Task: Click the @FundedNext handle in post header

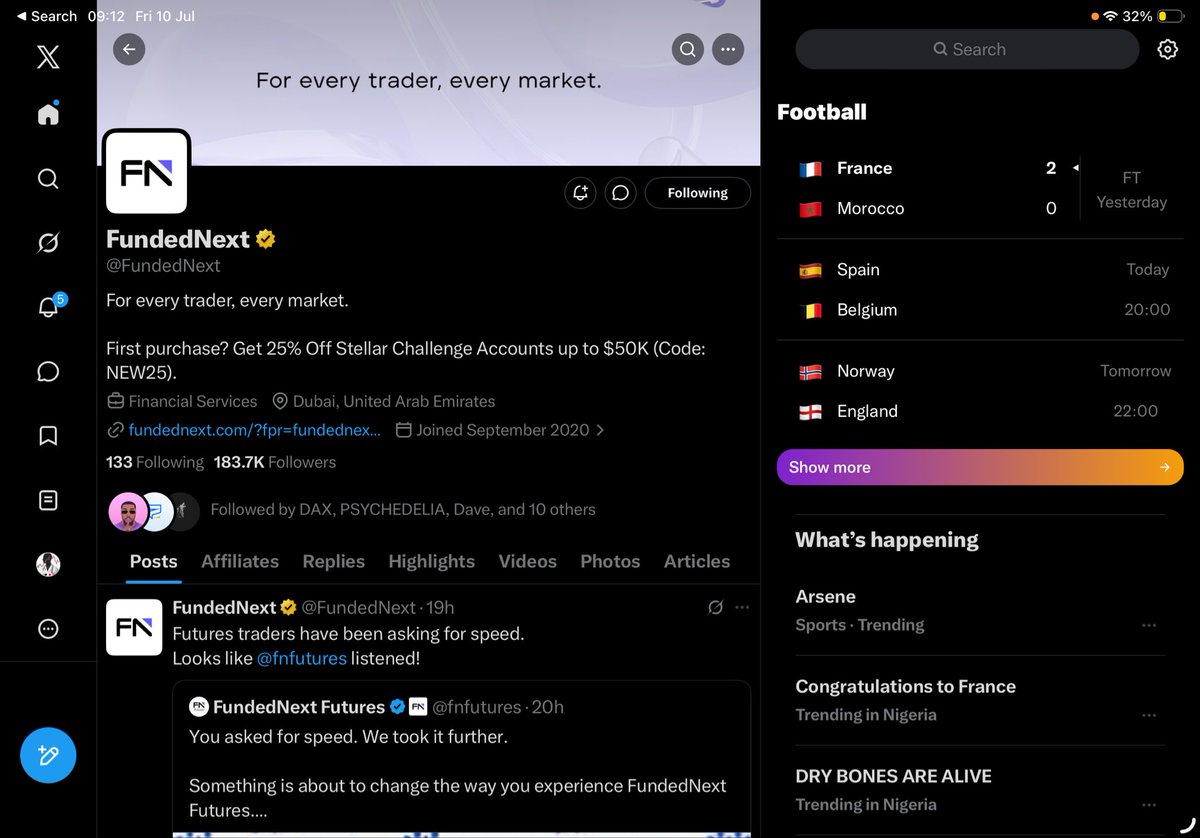Action: point(358,607)
